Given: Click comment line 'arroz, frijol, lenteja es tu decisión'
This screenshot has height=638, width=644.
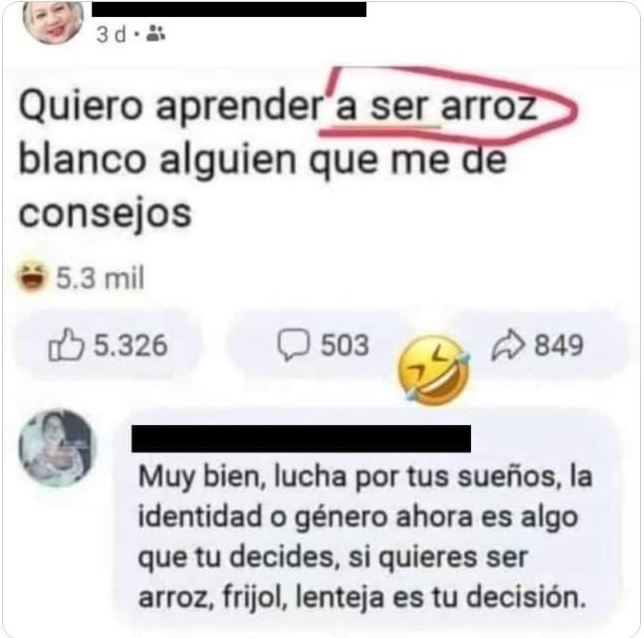Looking at the screenshot, I should coord(362,597).
